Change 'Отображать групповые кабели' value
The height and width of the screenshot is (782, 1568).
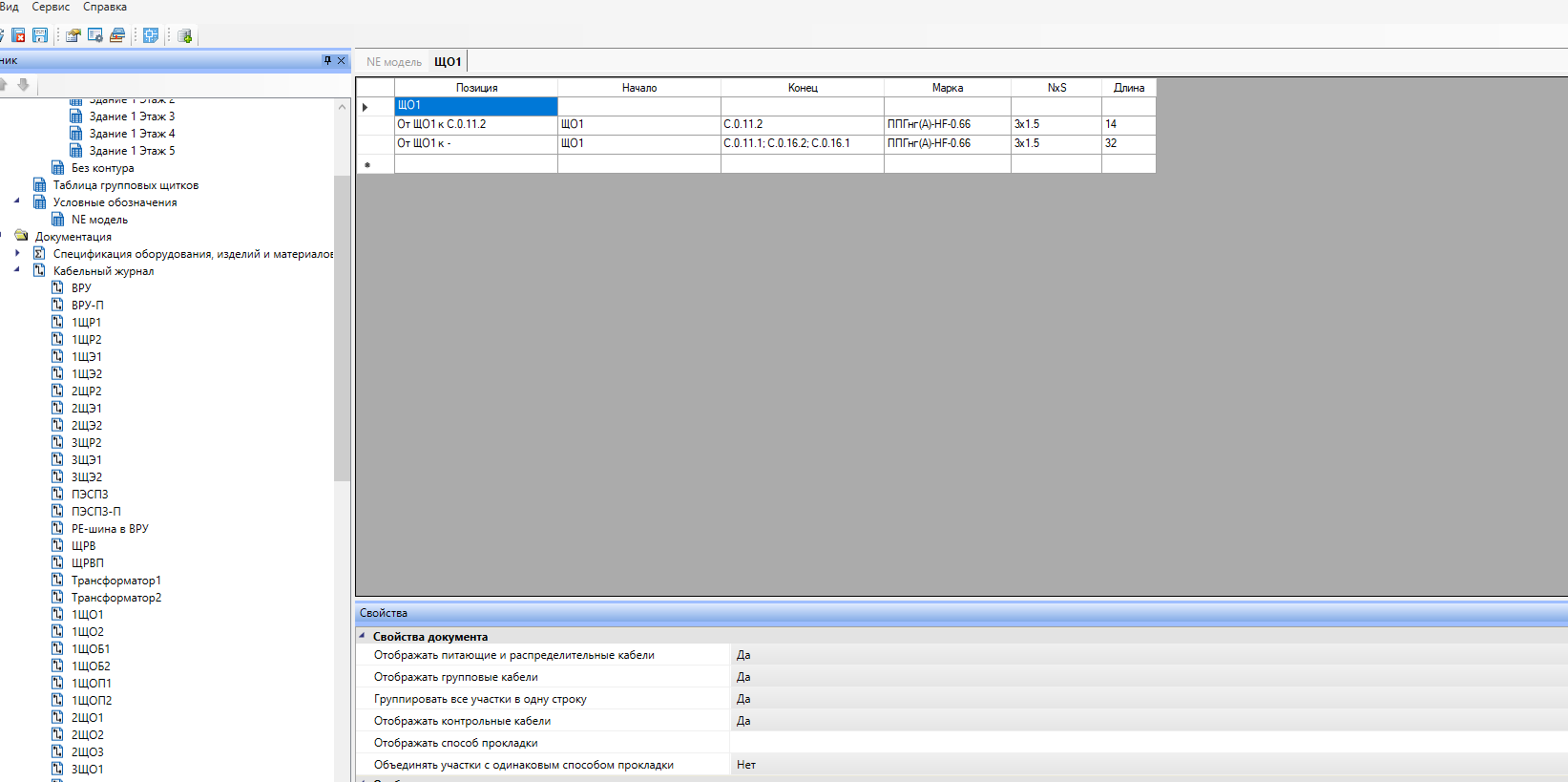coord(1149,677)
